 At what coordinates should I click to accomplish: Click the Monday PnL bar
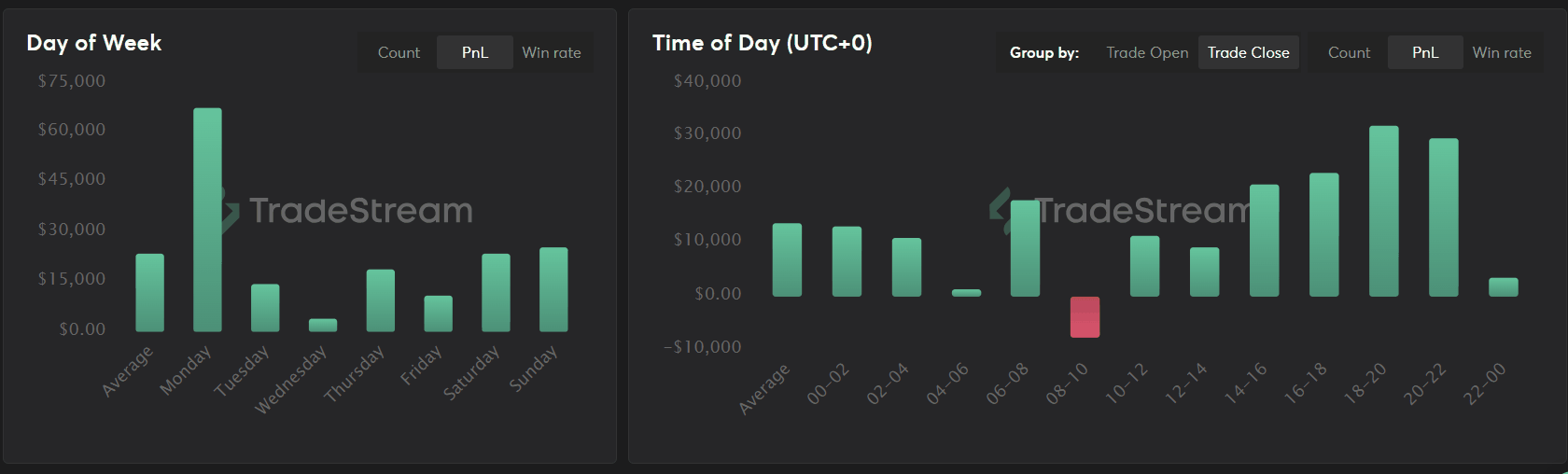[207, 219]
